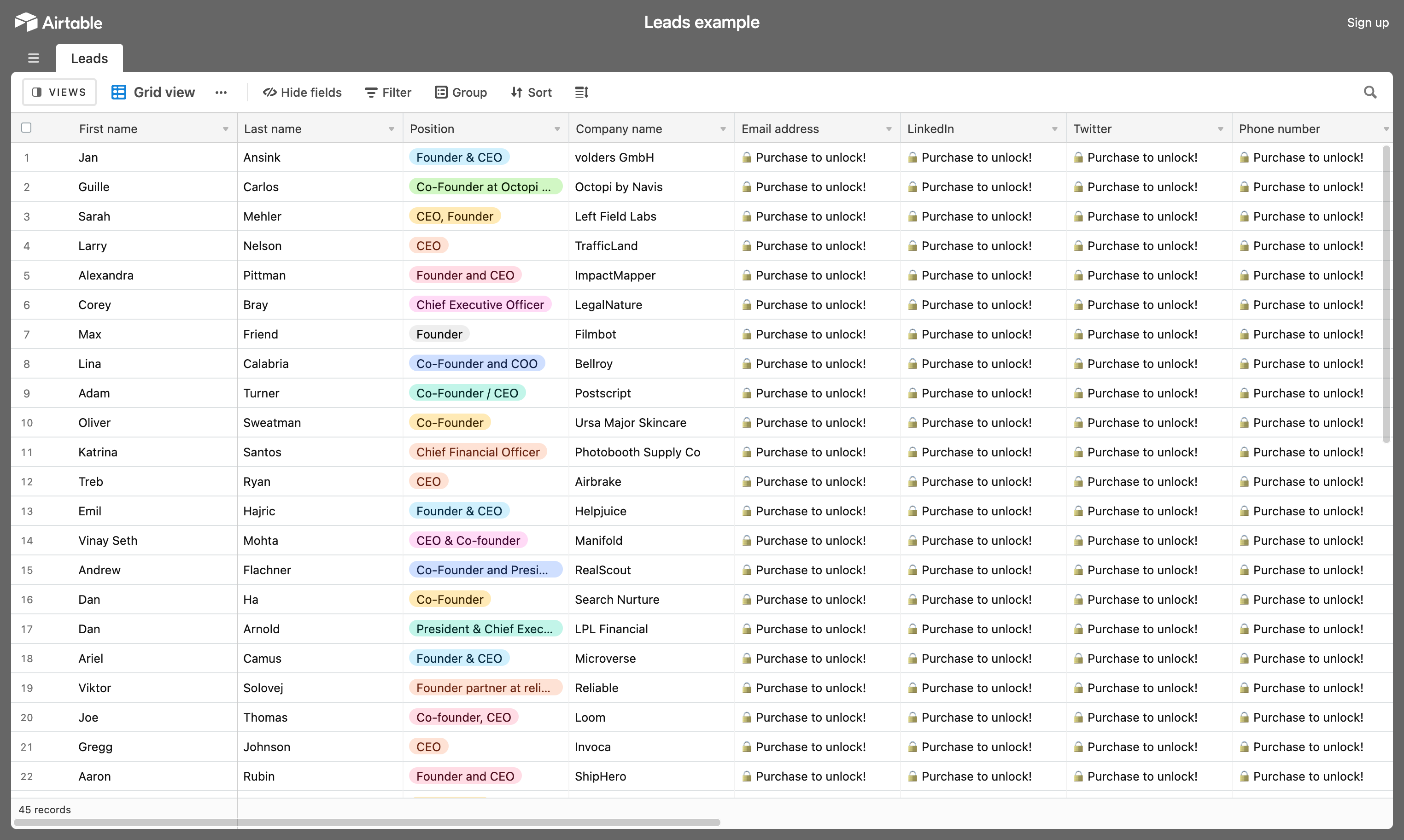The image size is (1404, 840).
Task: Click the row height icon
Action: (x=581, y=92)
